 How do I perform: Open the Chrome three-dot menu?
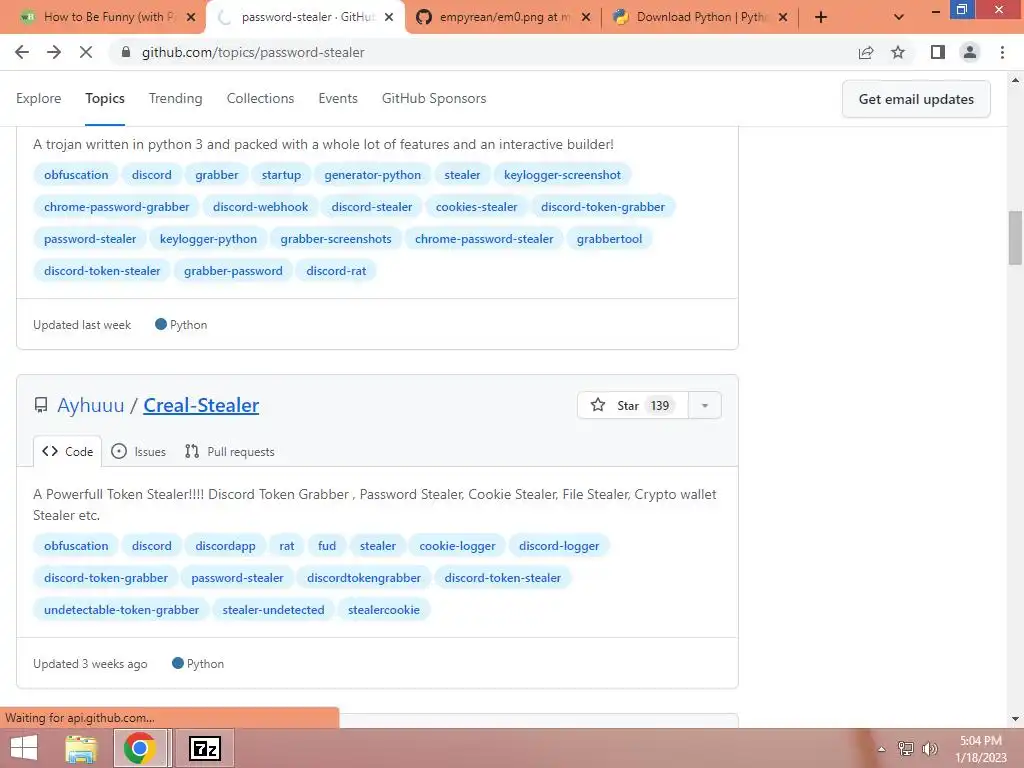[x=1002, y=52]
